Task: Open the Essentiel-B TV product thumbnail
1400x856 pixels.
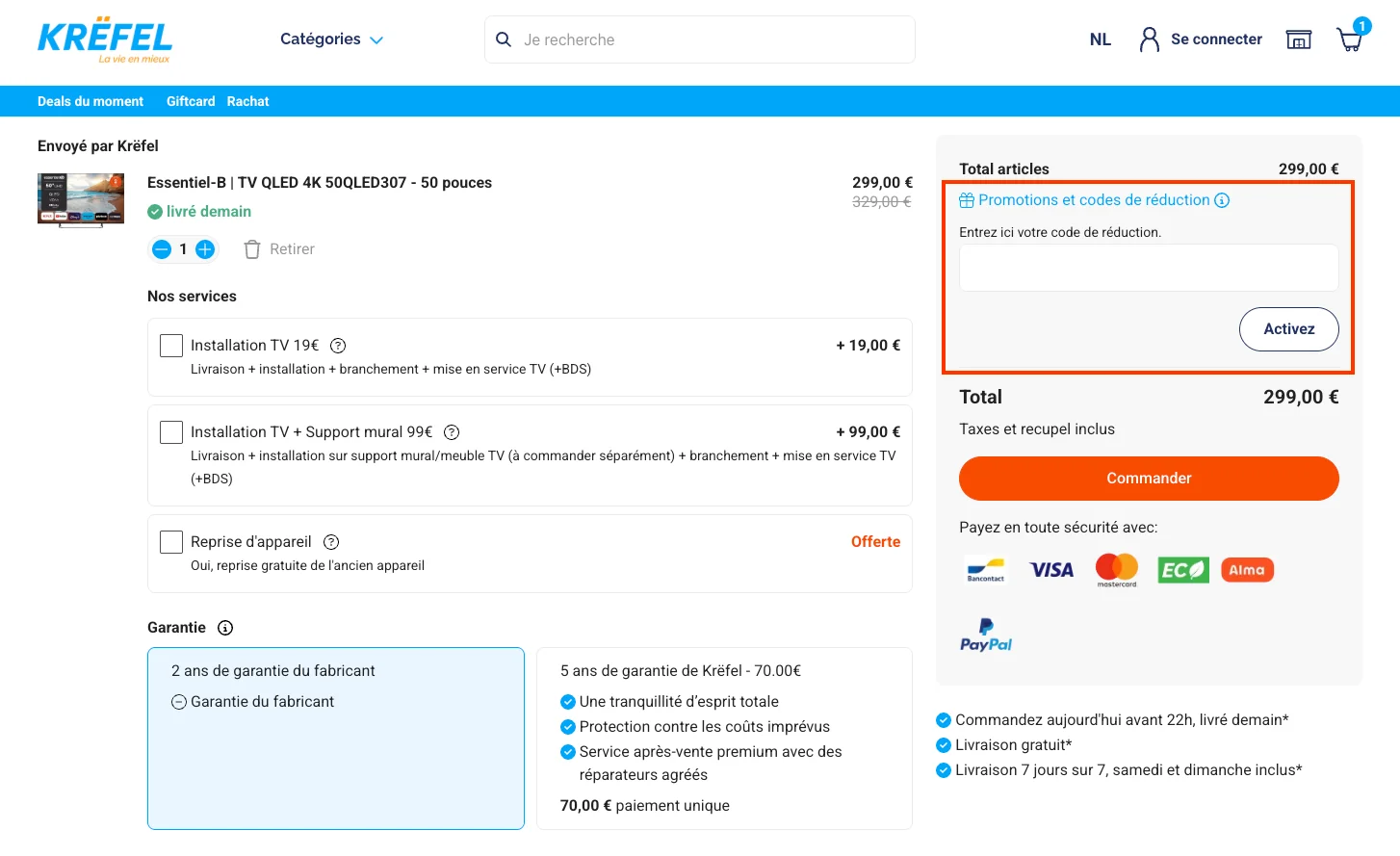Action: [x=81, y=200]
